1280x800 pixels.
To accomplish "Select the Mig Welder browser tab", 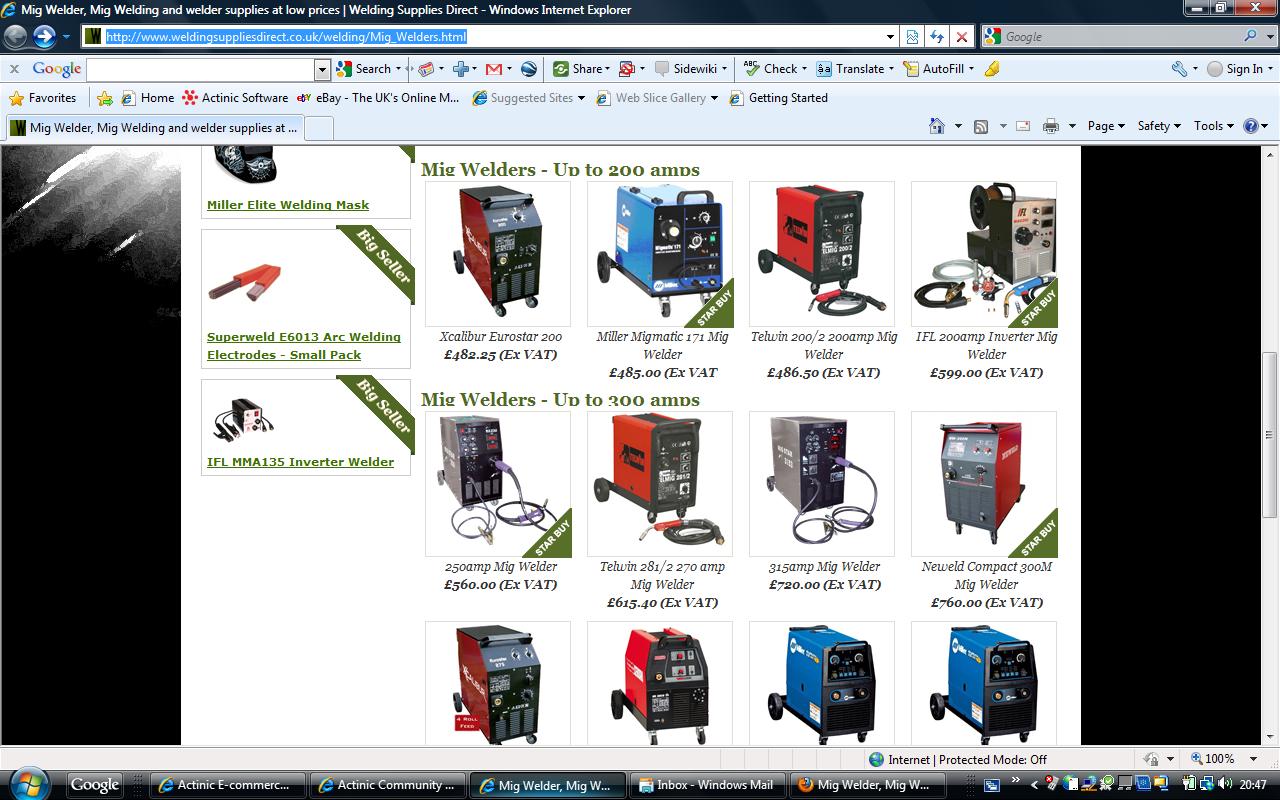I will coord(154,128).
